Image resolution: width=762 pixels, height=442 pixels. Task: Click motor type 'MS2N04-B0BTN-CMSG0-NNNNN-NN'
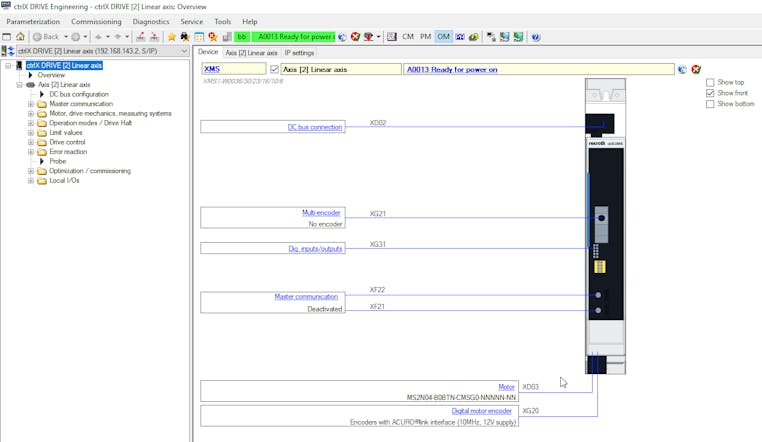coord(461,397)
